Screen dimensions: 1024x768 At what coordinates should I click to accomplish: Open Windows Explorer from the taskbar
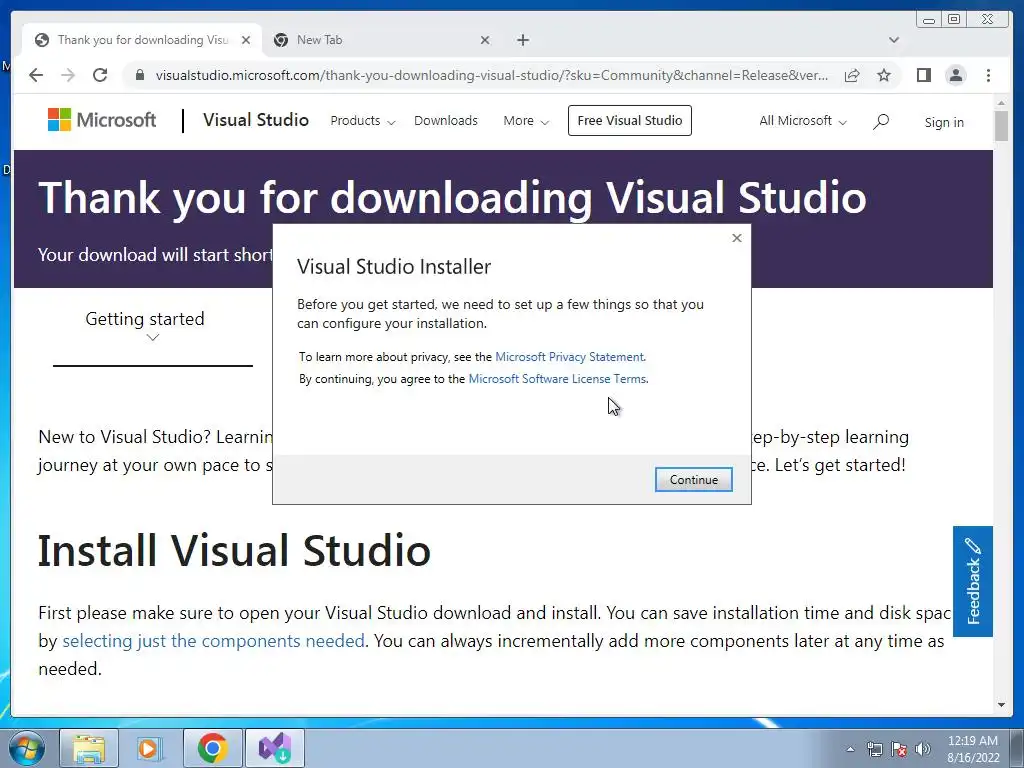89,748
